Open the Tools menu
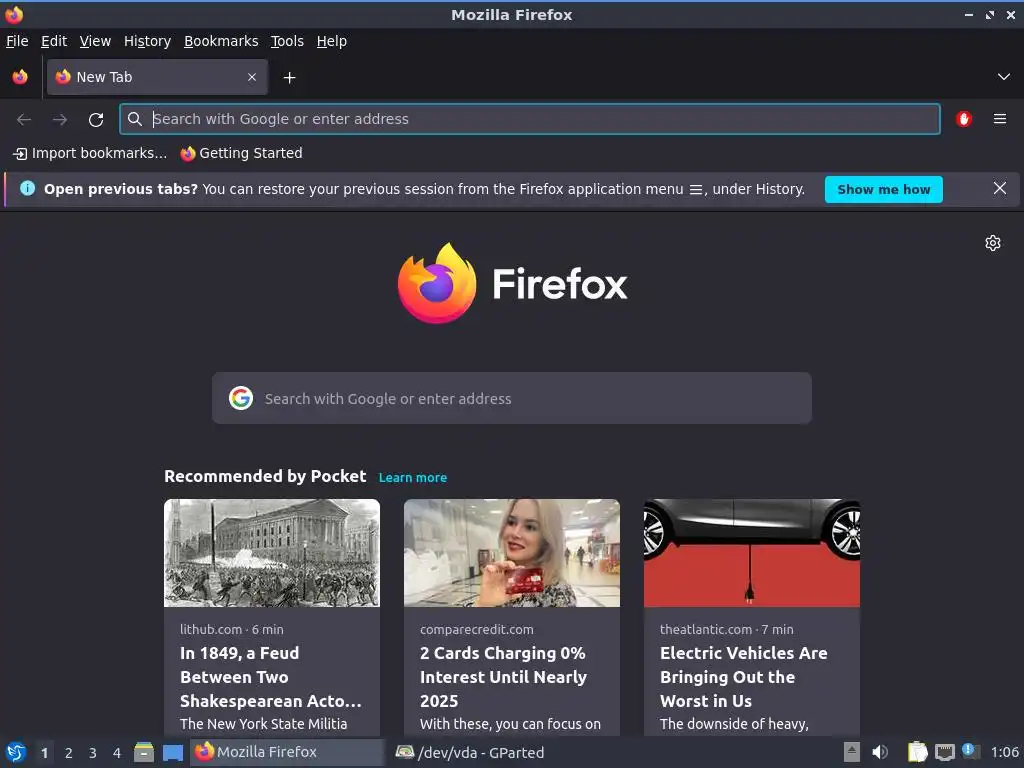 pos(287,41)
